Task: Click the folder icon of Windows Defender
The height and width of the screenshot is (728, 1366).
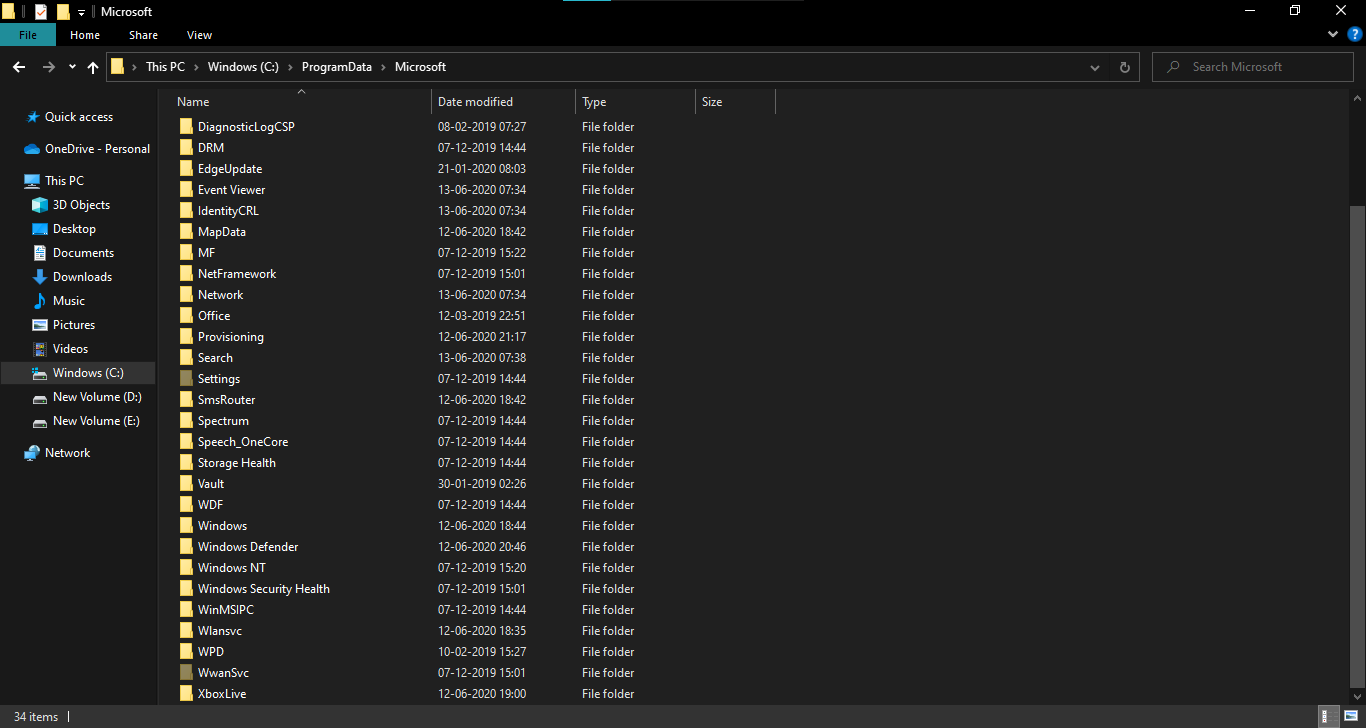Action: point(186,547)
